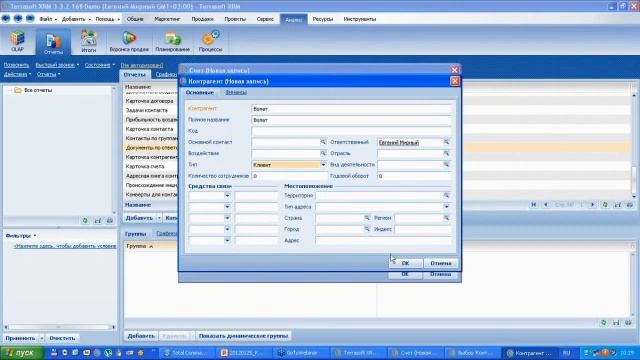
Task: Switch to Total Commander in taskbar
Action: click(186, 353)
